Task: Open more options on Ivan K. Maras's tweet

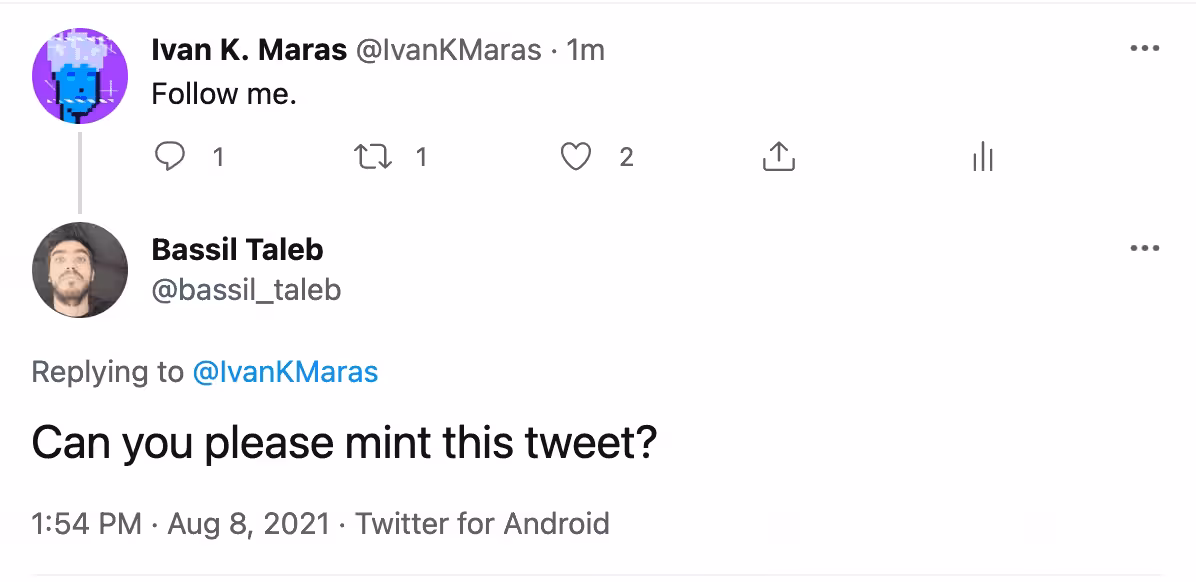Action: (x=1144, y=49)
